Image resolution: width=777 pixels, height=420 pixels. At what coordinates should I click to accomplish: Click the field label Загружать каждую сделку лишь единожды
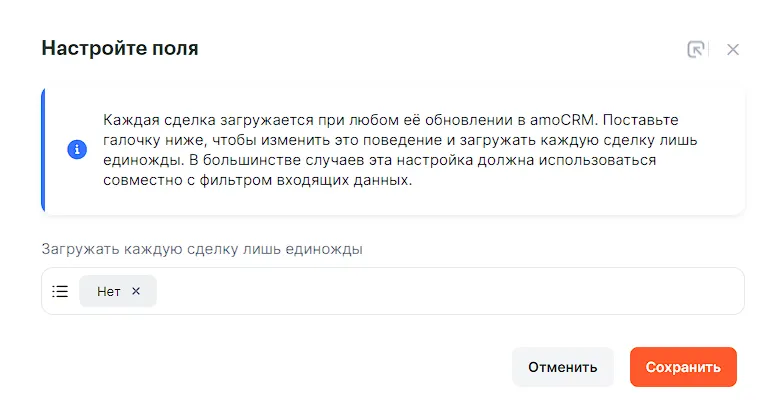(201, 249)
